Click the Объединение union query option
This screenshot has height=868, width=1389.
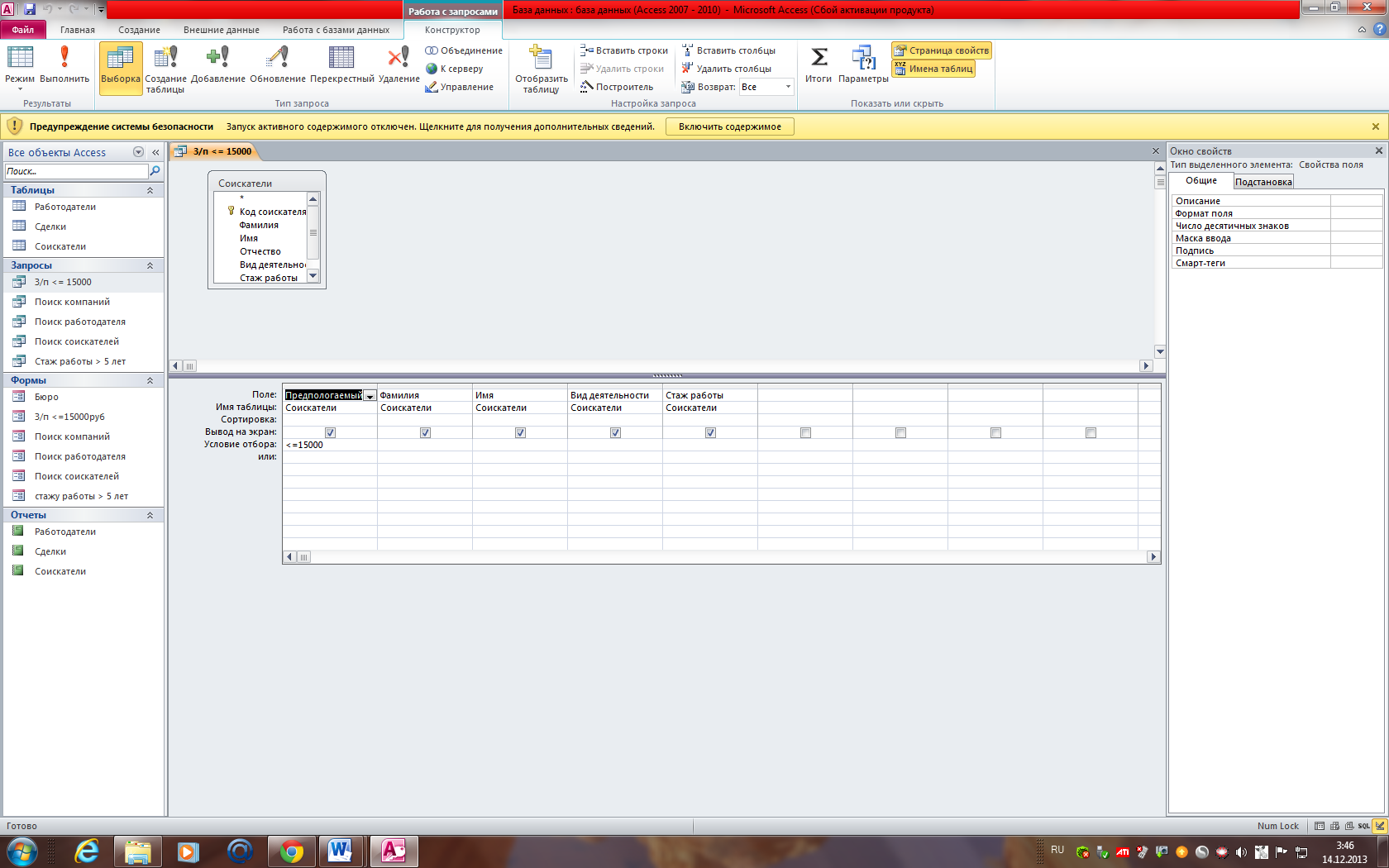click(464, 50)
